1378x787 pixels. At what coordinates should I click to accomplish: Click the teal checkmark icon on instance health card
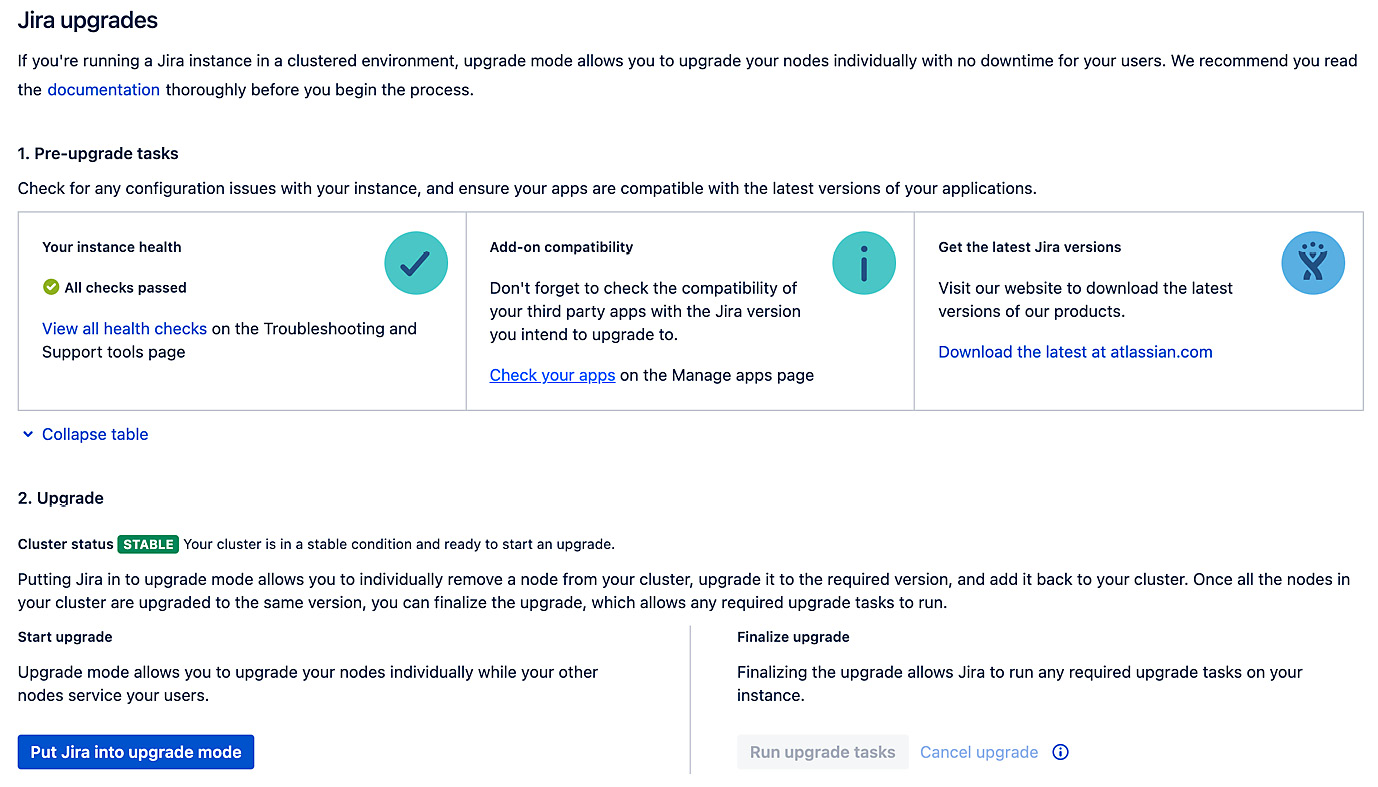tap(416, 263)
